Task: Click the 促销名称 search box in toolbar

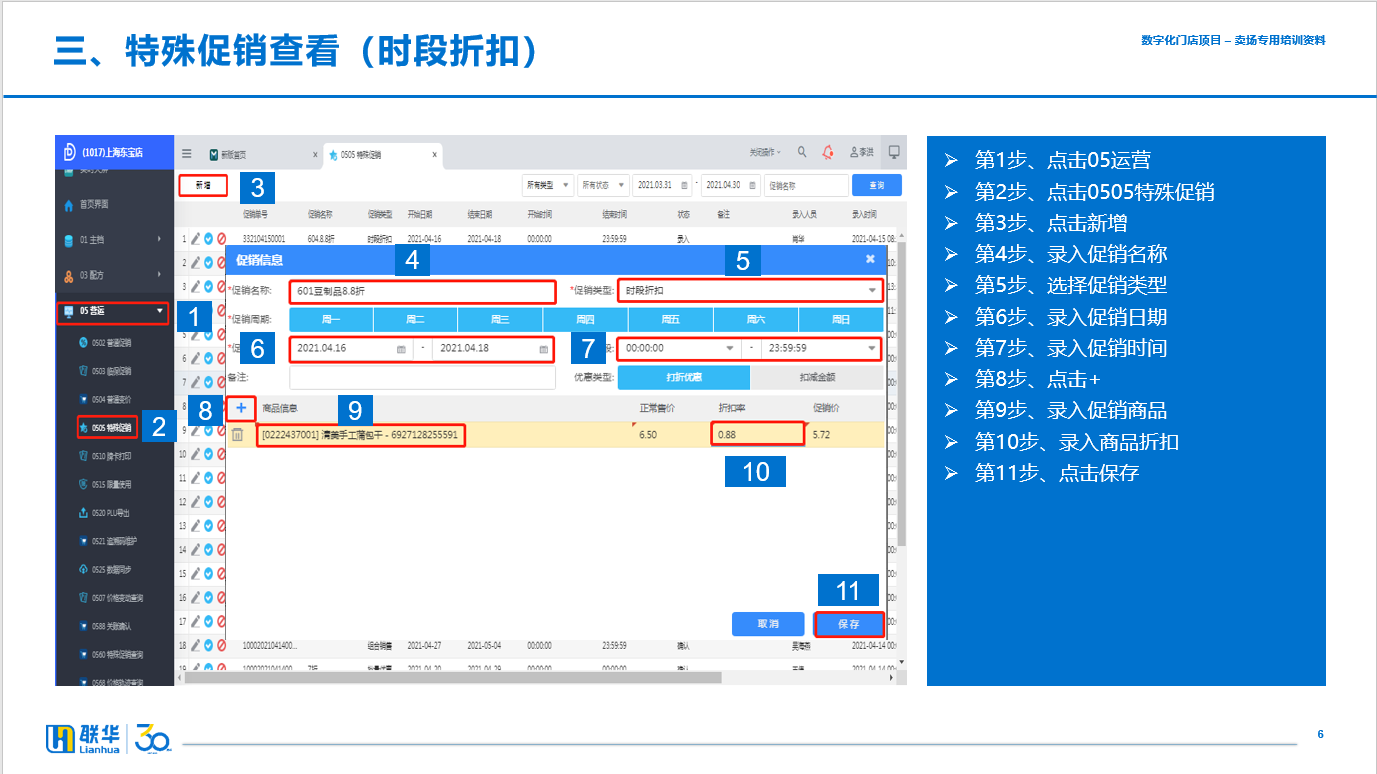Action: 806,185
